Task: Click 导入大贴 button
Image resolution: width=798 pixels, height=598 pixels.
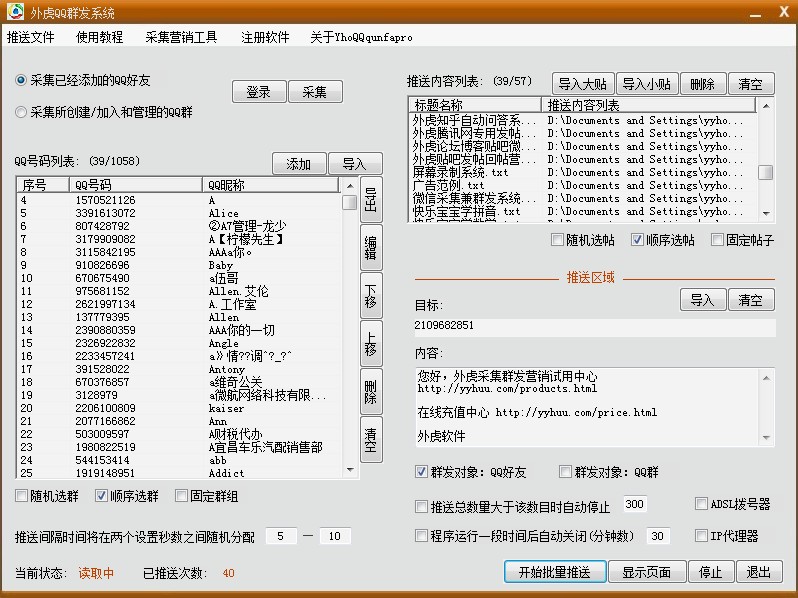Action: pos(583,83)
